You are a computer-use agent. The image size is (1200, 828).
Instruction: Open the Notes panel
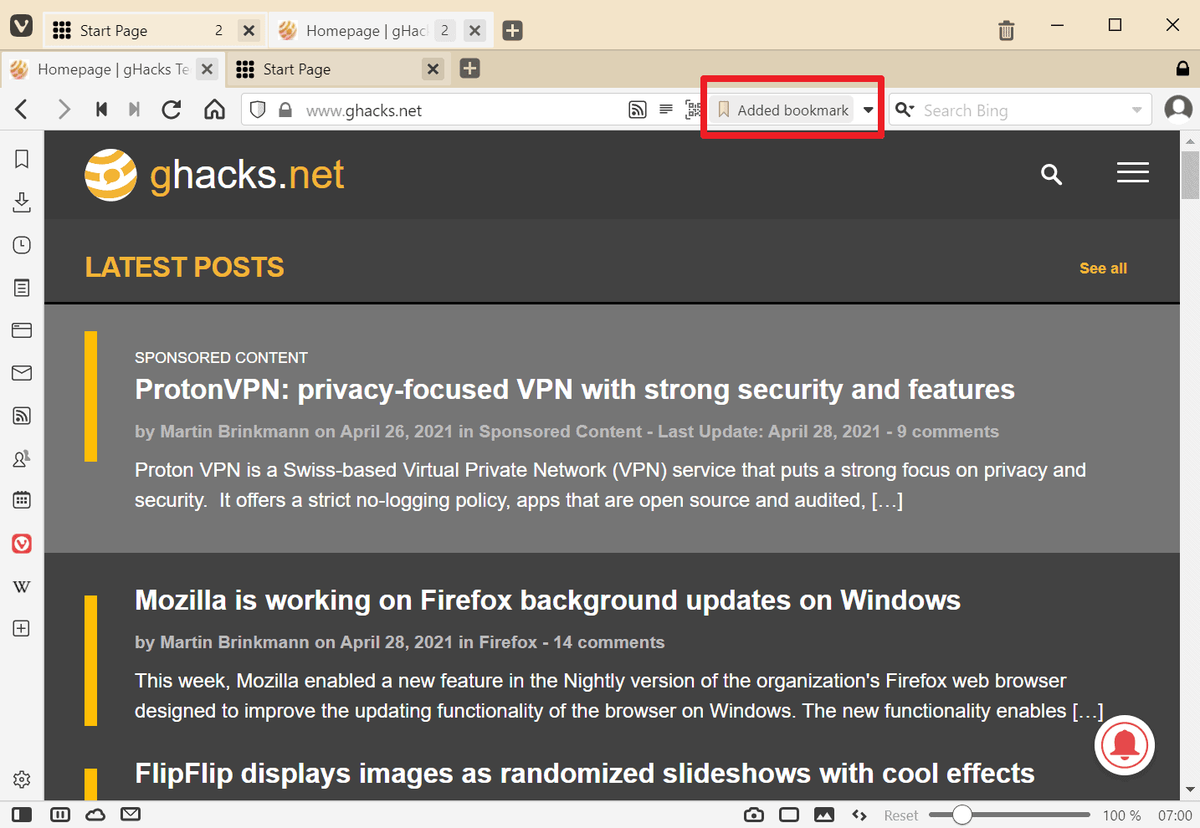coord(22,288)
